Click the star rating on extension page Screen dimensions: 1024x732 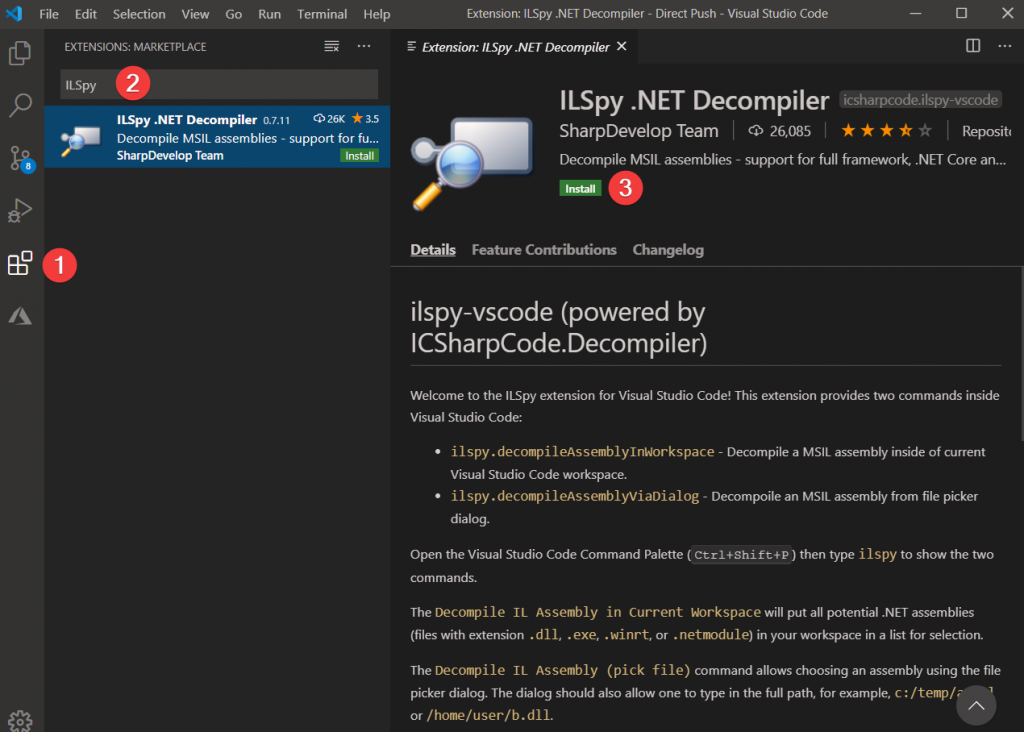point(886,131)
